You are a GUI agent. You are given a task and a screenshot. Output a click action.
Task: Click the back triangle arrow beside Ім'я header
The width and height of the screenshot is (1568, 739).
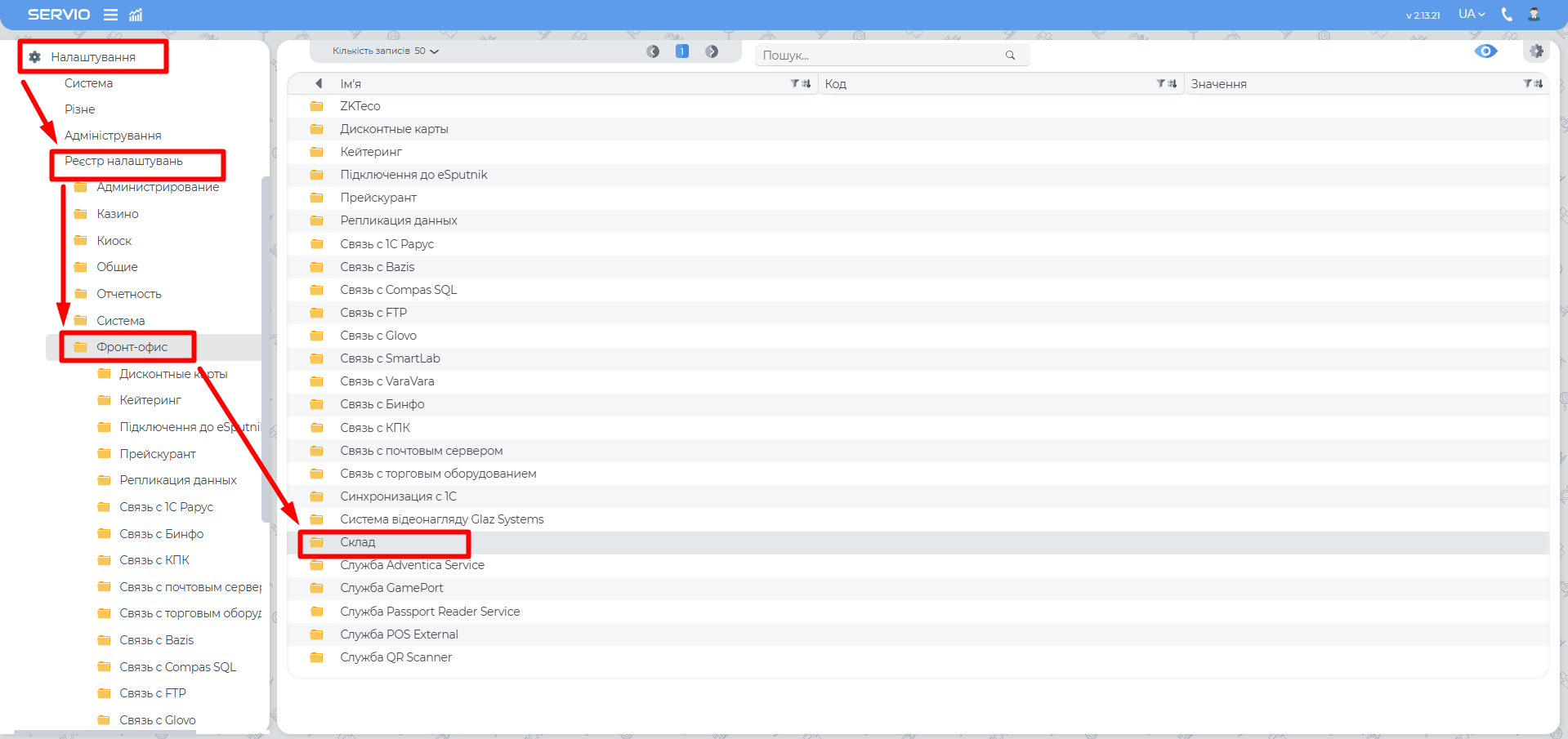319,83
